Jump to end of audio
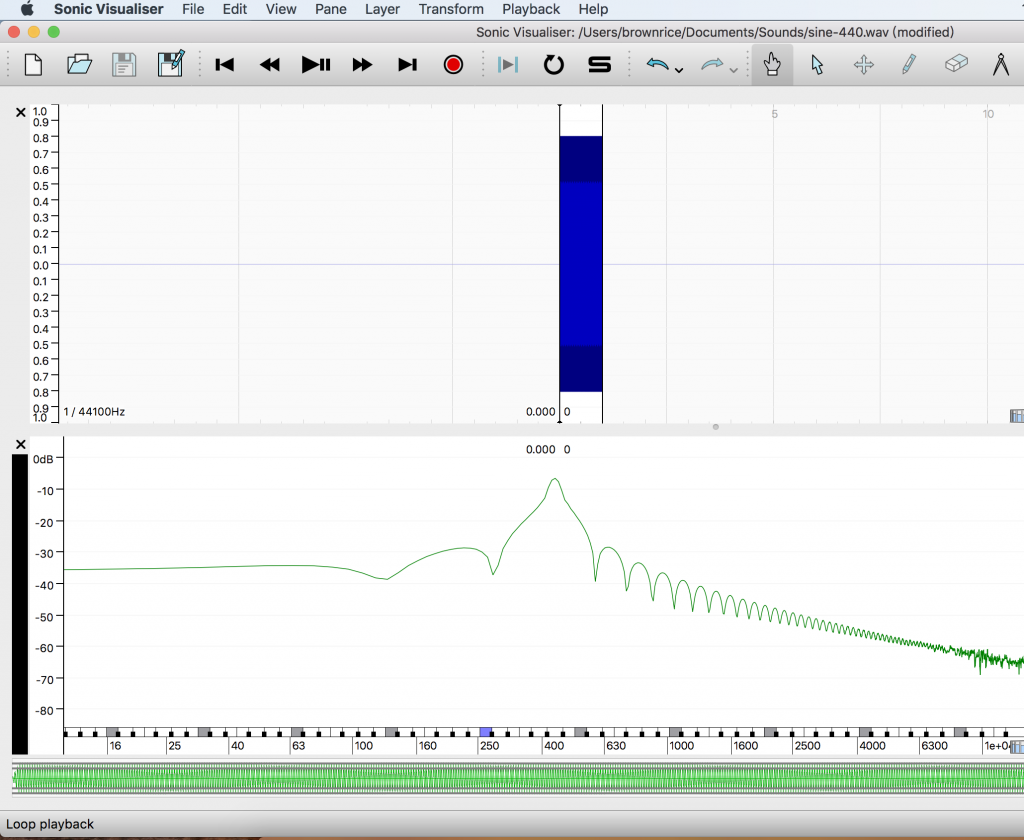 408,65
